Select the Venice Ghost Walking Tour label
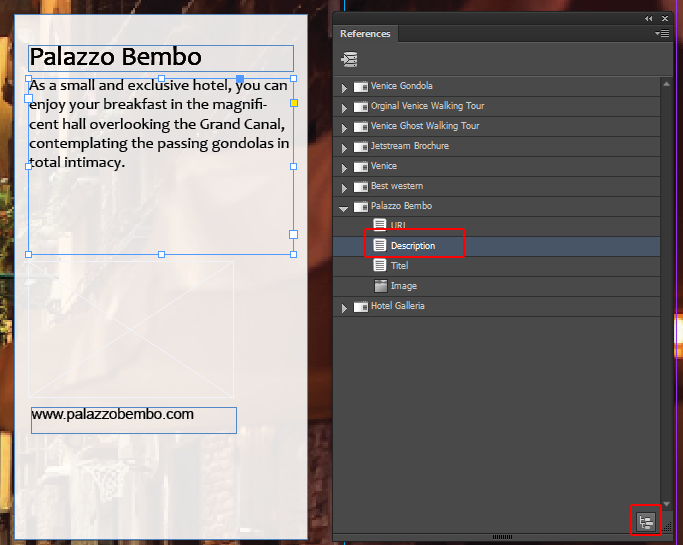 [425, 126]
